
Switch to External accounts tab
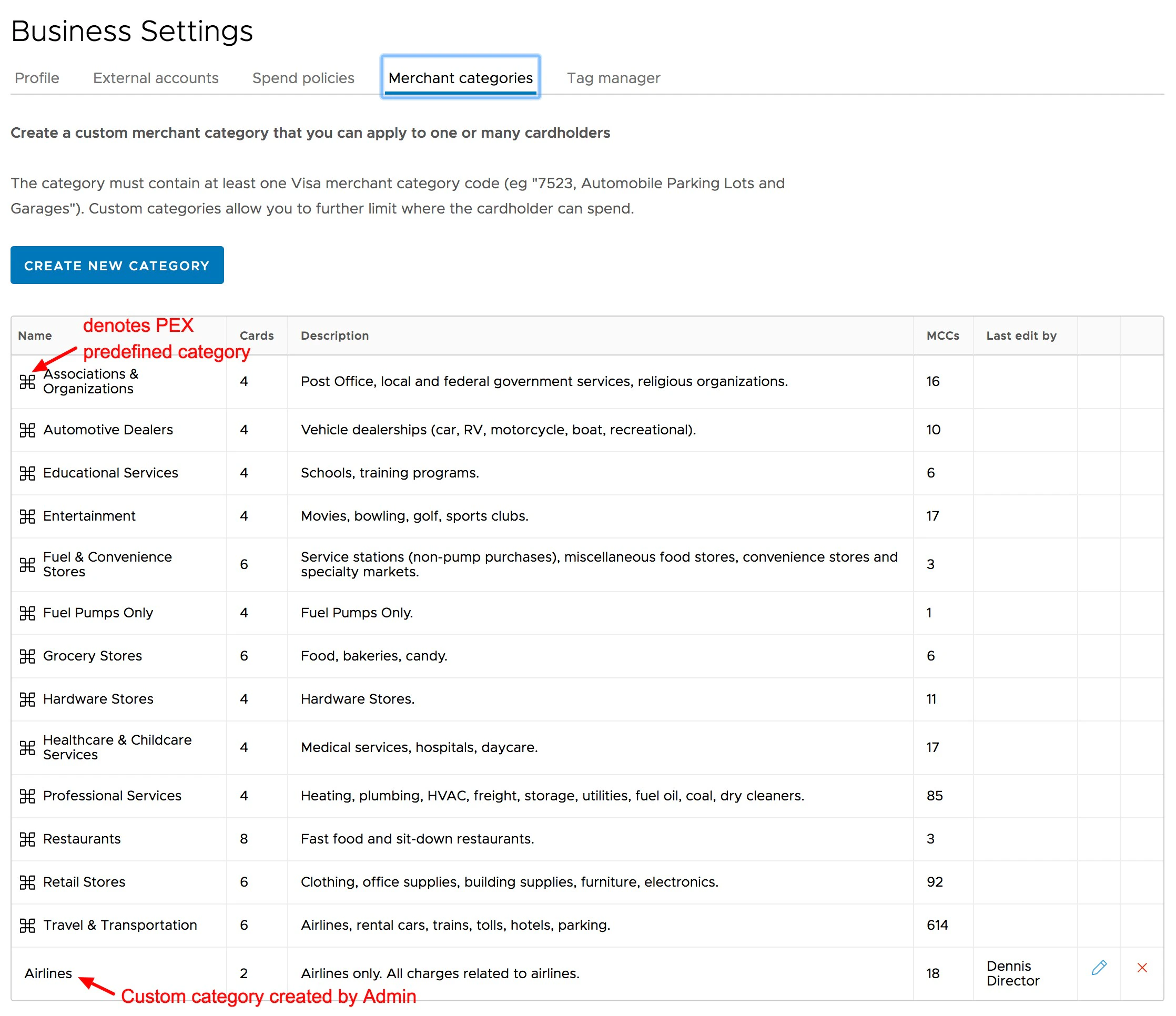pos(156,78)
